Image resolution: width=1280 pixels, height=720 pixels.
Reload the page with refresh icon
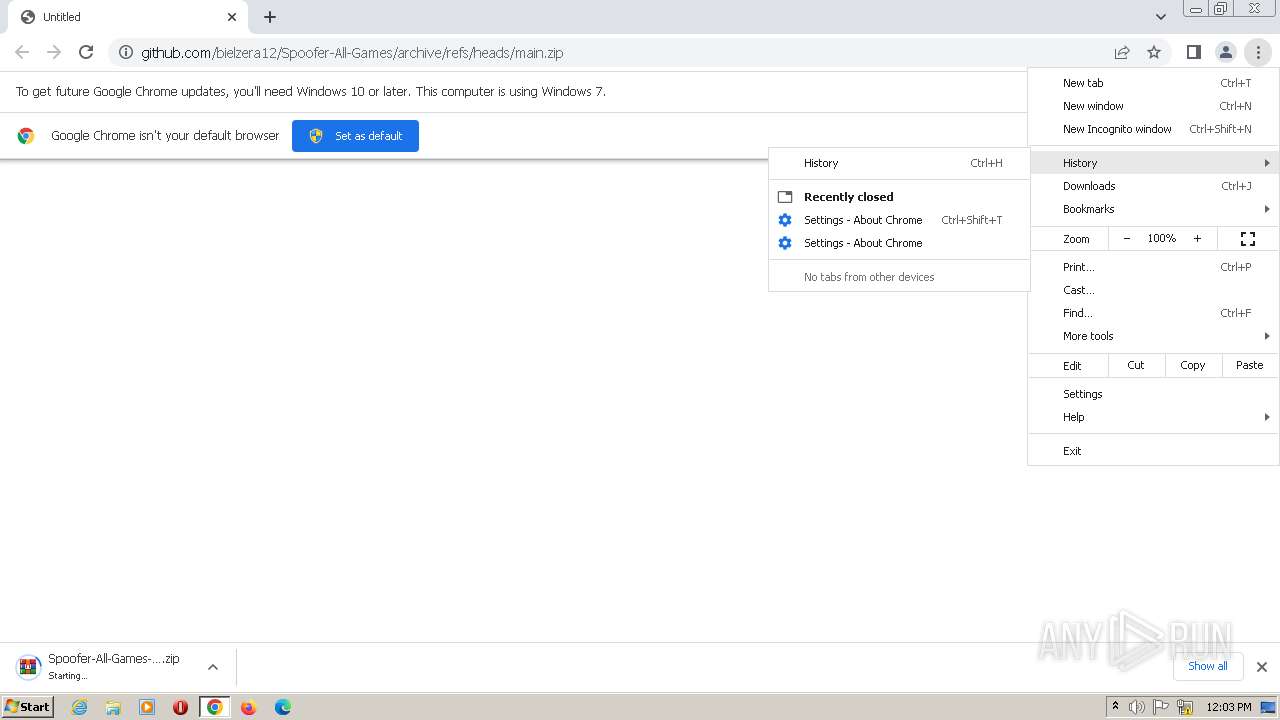click(x=86, y=52)
